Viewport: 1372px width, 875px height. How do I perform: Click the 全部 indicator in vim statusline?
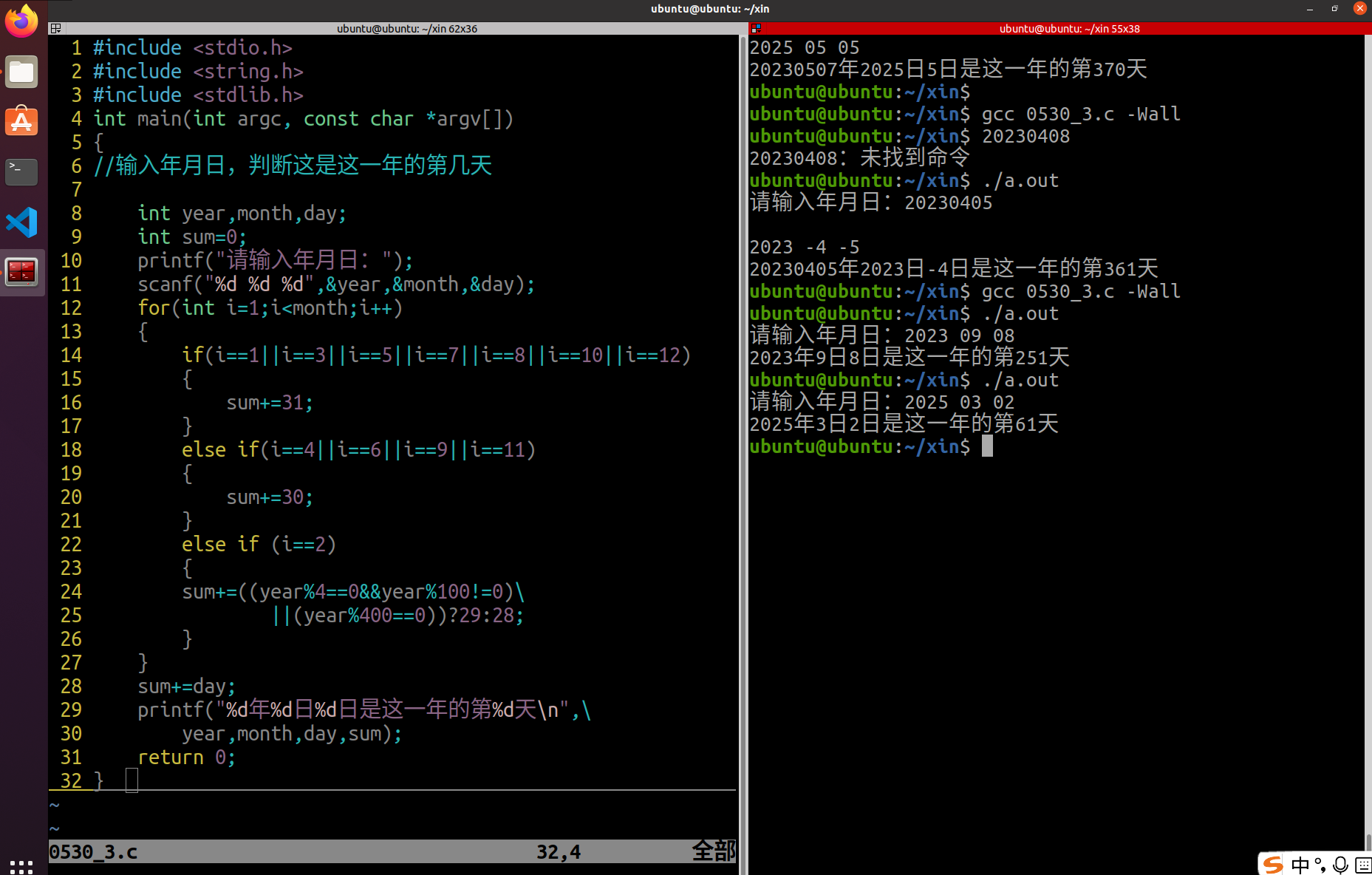pos(713,851)
